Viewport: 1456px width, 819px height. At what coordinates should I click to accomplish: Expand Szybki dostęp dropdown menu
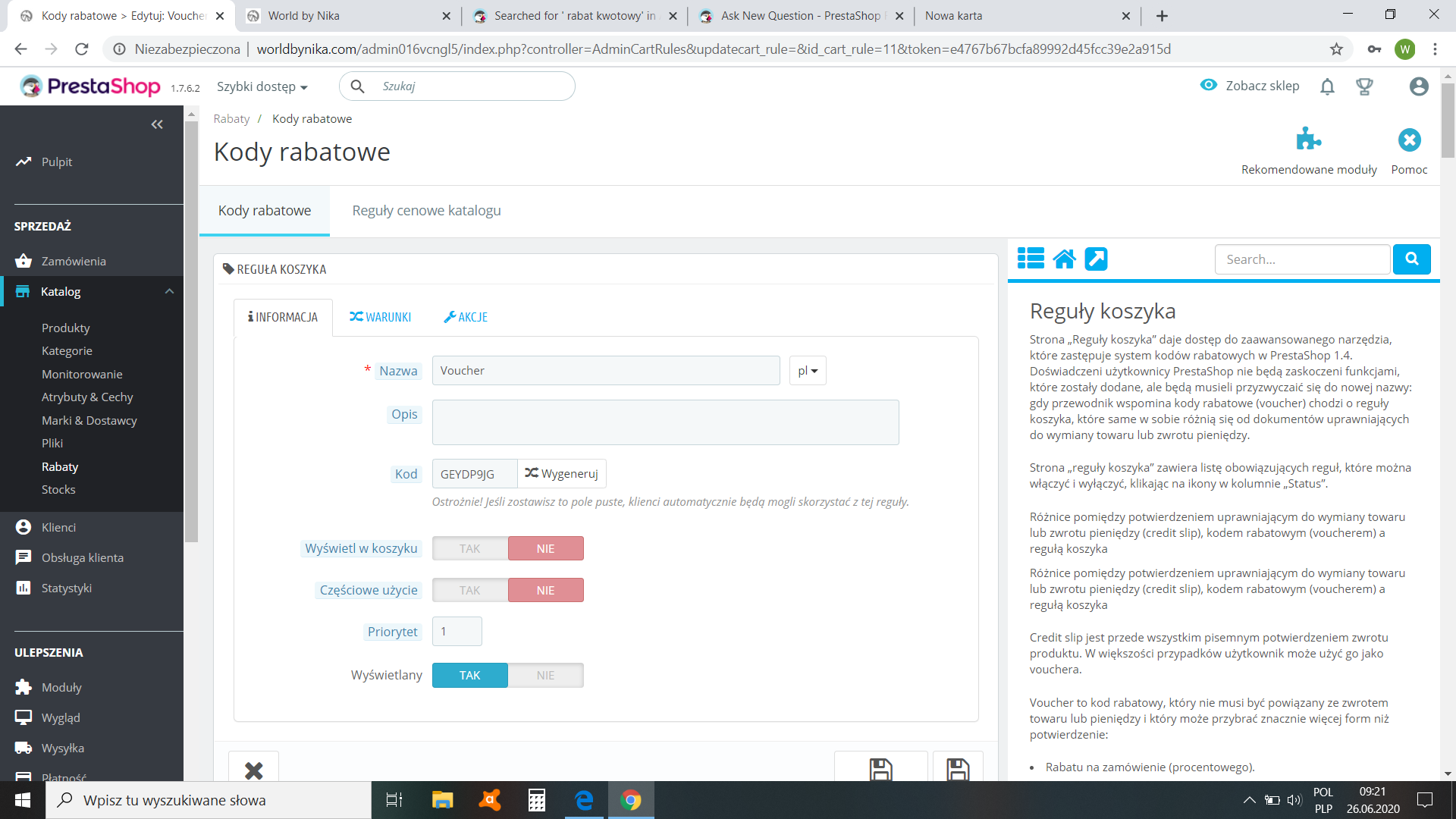[x=262, y=86]
